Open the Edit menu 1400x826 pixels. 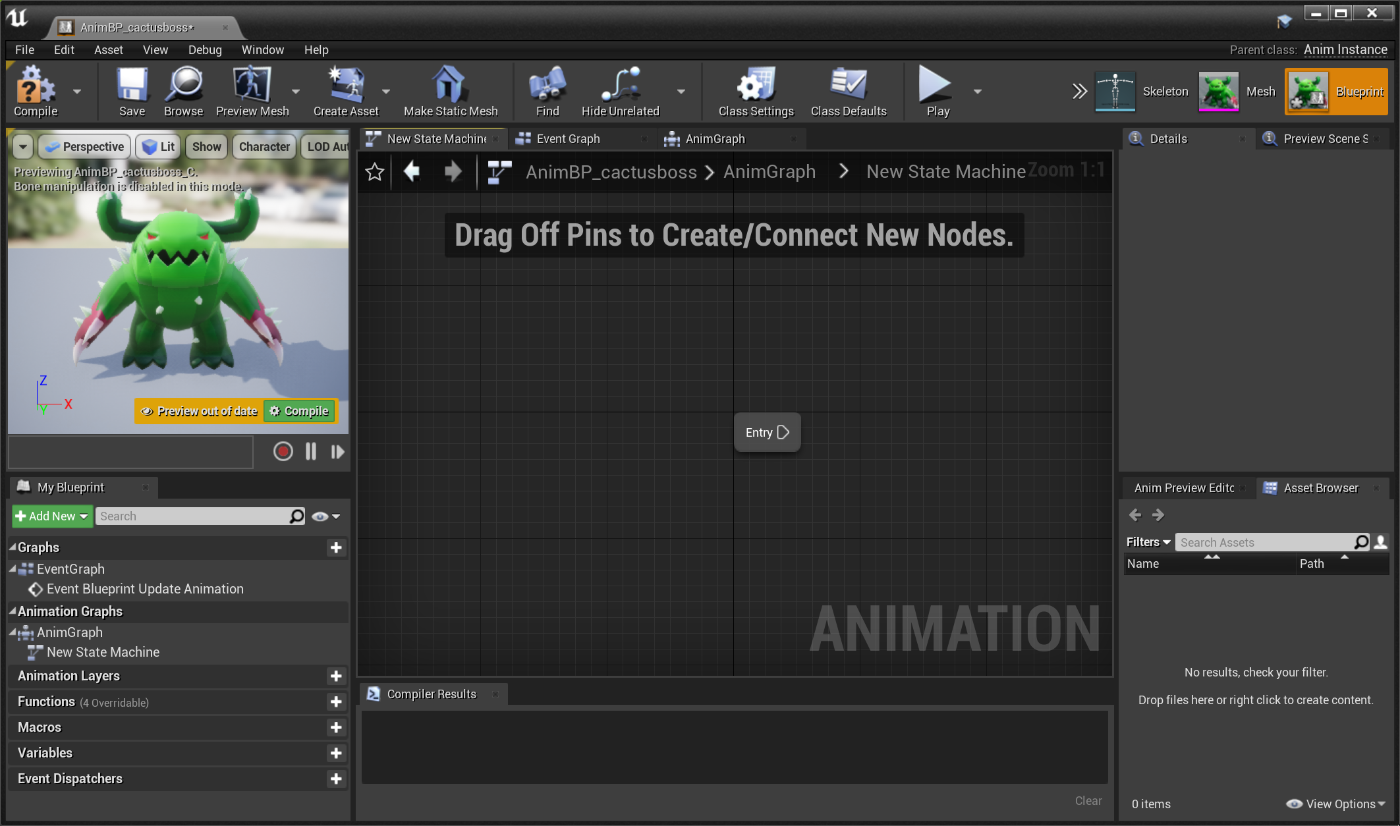click(64, 50)
